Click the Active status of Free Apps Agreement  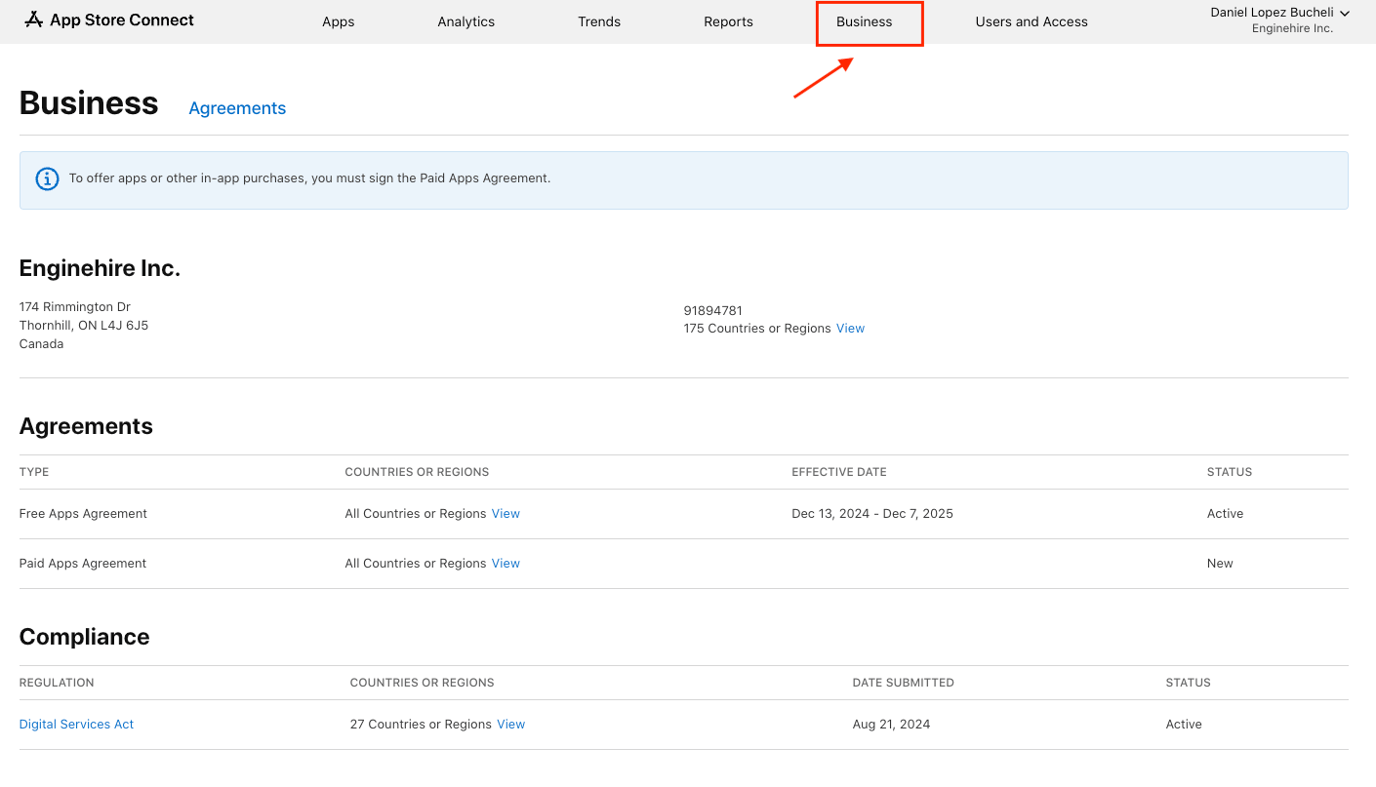point(1225,513)
